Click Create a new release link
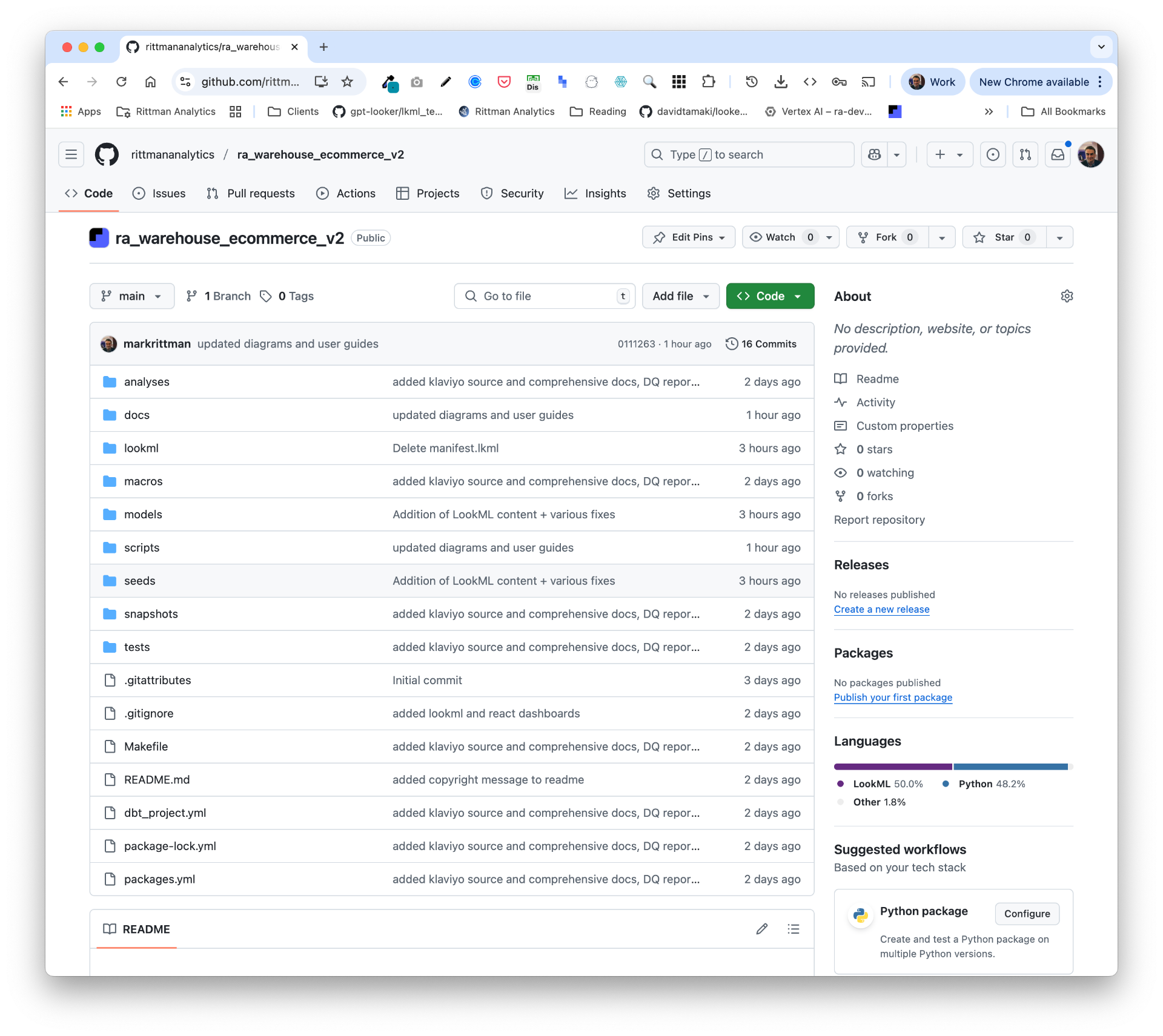This screenshot has height=1036, width=1163. (x=881, y=610)
